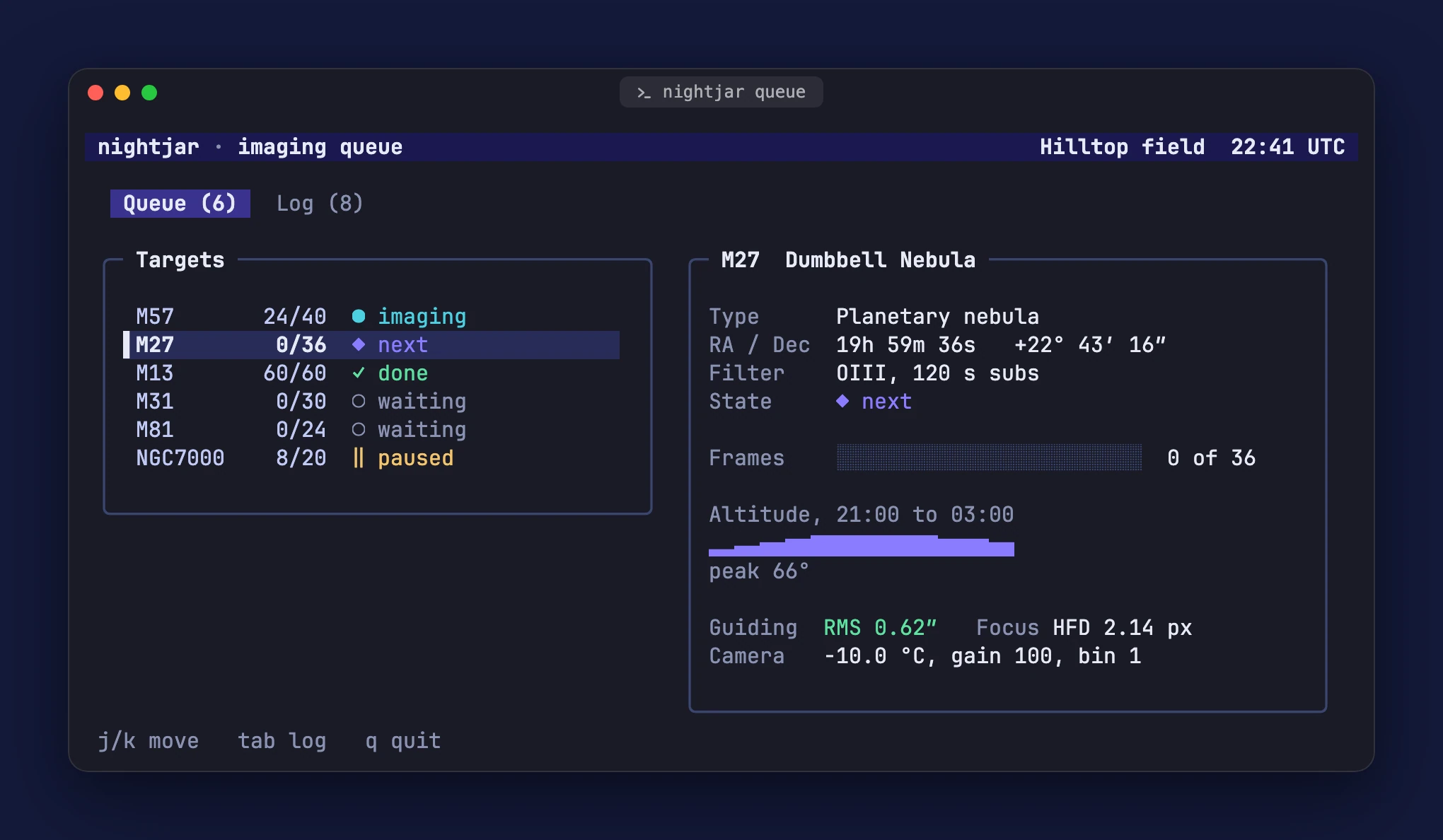This screenshot has height=840, width=1443.
Task: Click the 8/20 frame count for NGC7000
Action: 301,457
